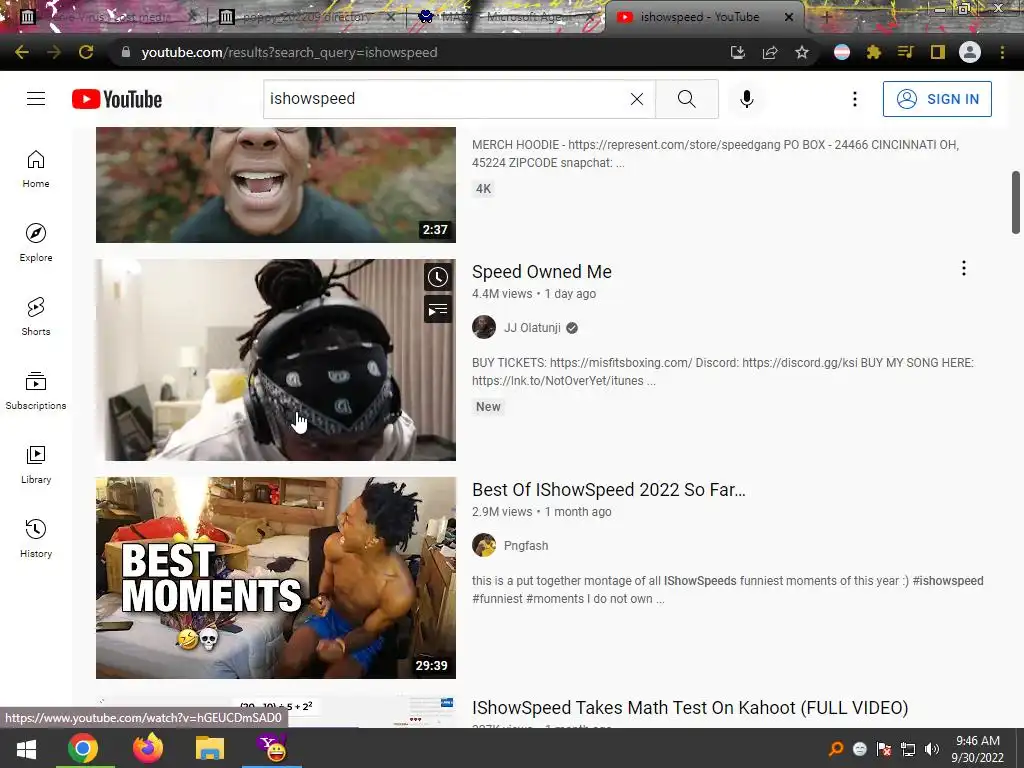Open History in the sidebar
The width and height of the screenshot is (1024, 768).
[x=36, y=539]
